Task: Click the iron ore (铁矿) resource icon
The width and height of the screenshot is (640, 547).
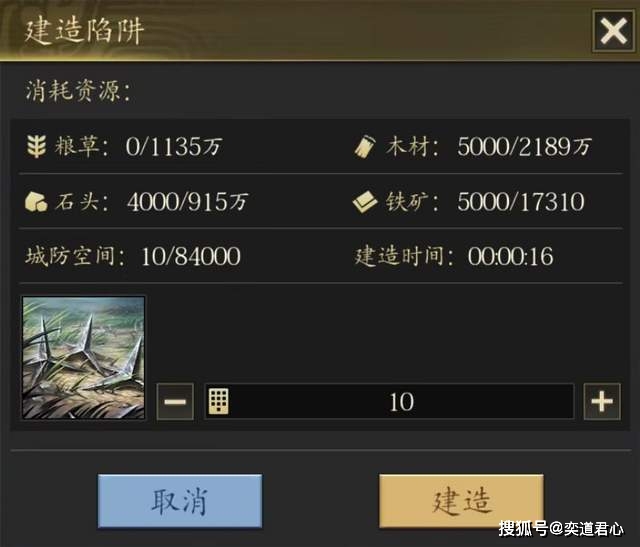Action: click(x=365, y=202)
